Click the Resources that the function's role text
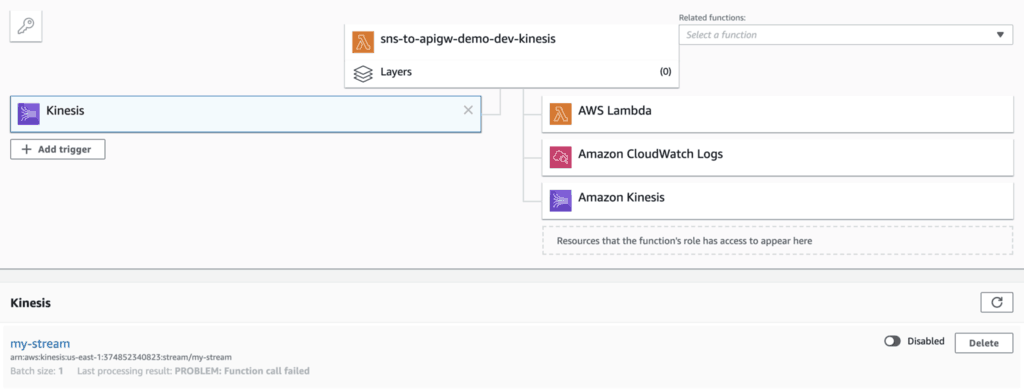 684,240
